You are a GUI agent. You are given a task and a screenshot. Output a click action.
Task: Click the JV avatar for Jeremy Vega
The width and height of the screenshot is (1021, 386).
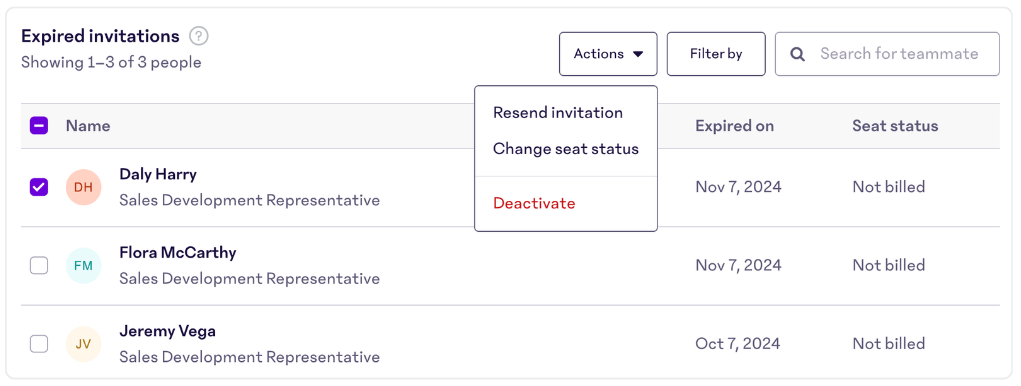pos(83,344)
